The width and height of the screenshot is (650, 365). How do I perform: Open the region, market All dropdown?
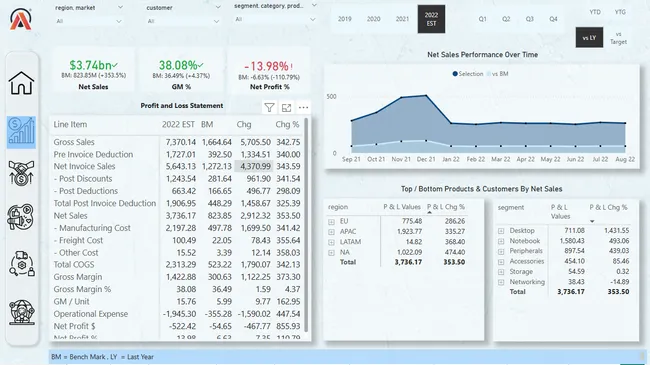(89, 21)
